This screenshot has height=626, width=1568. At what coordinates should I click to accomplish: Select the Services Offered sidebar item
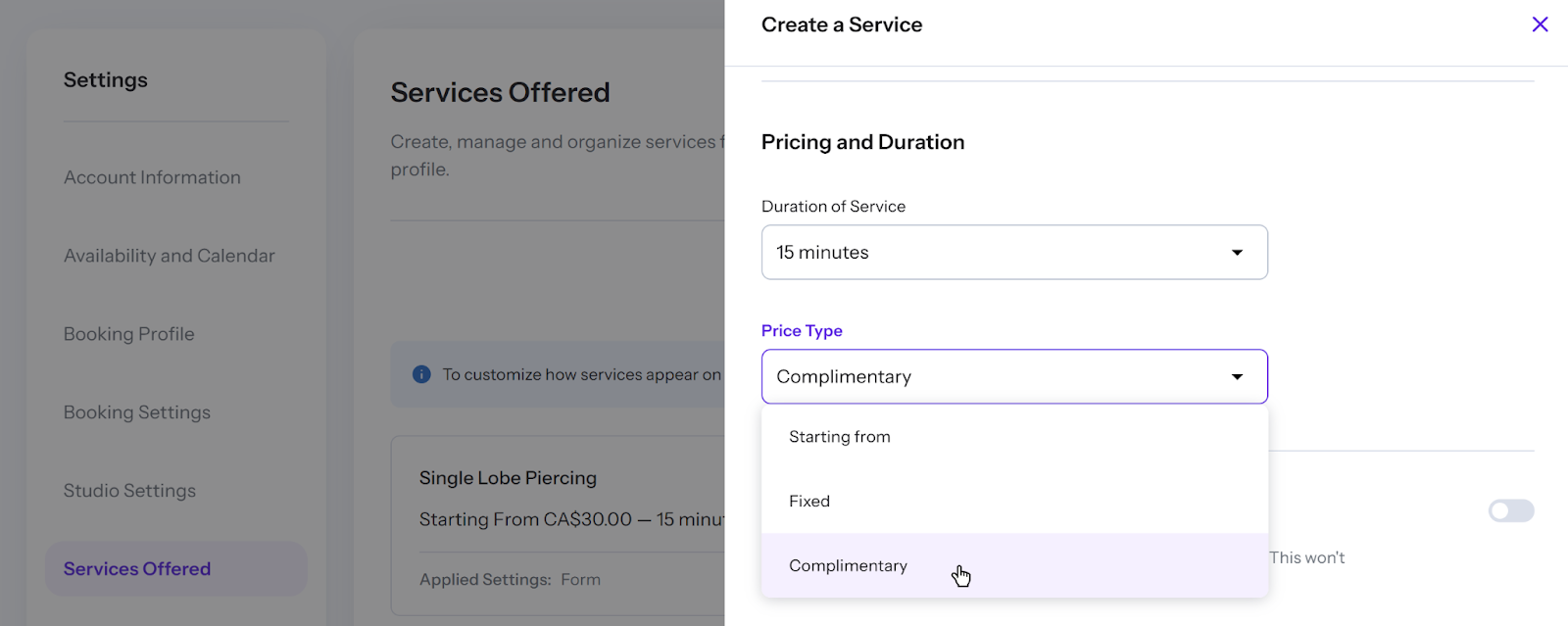137,569
